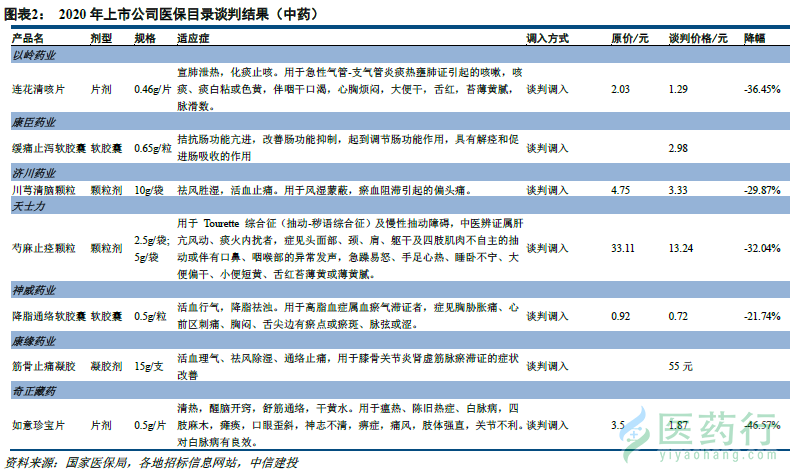Click the '15g/支' specification cell

tap(149, 366)
